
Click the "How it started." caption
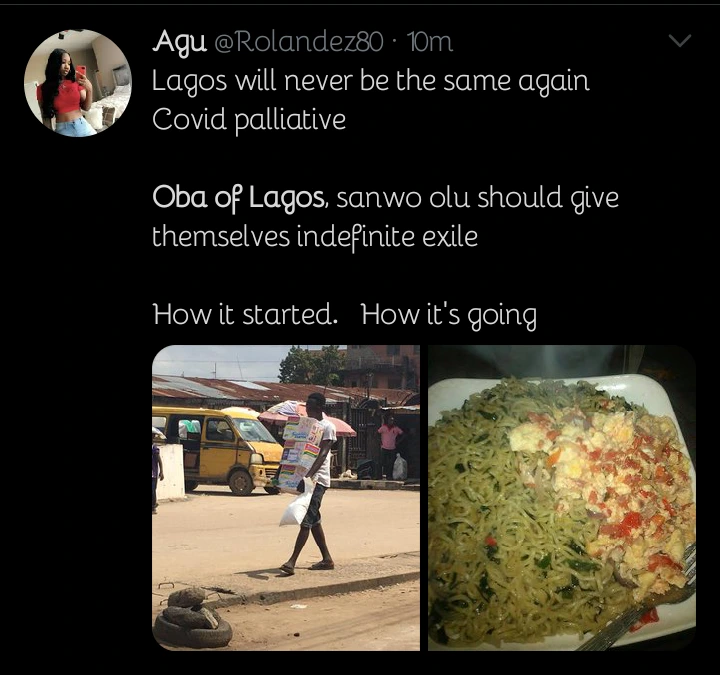pos(244,315)
